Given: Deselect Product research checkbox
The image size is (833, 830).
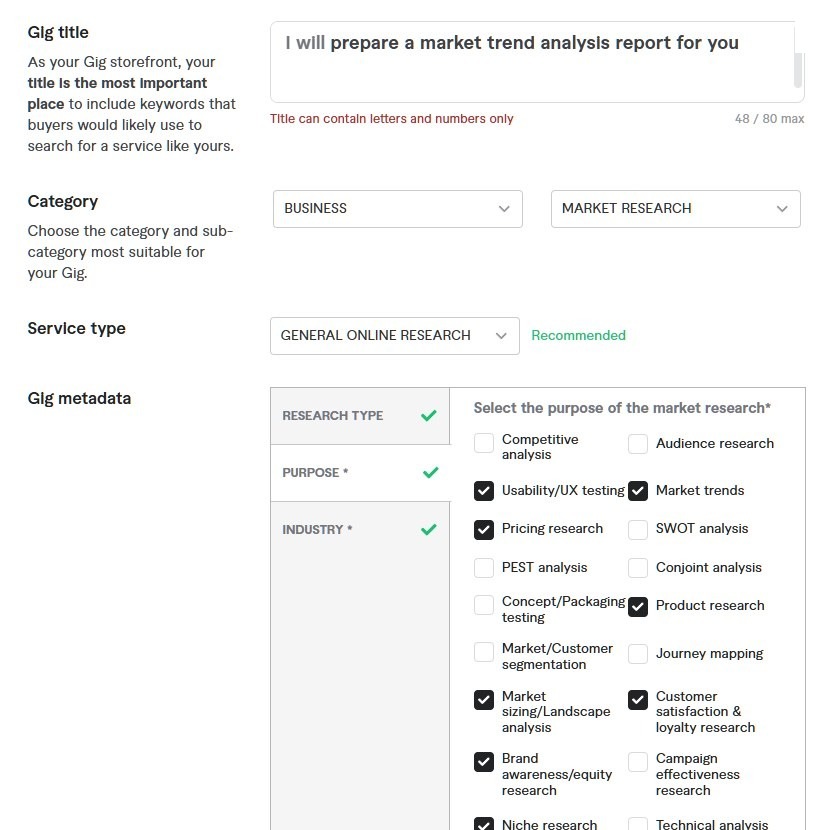Looking at the screenshot, I should 638,606.
